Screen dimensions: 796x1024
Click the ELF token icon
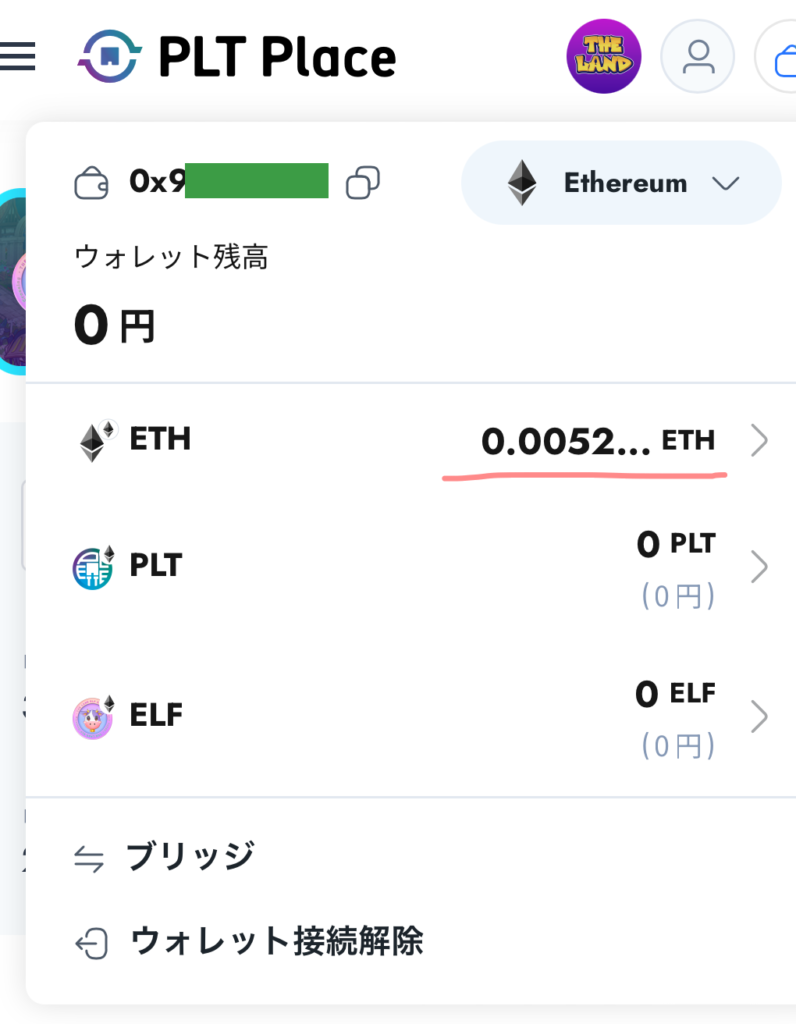pyautogui.click(x=95, y=717)
